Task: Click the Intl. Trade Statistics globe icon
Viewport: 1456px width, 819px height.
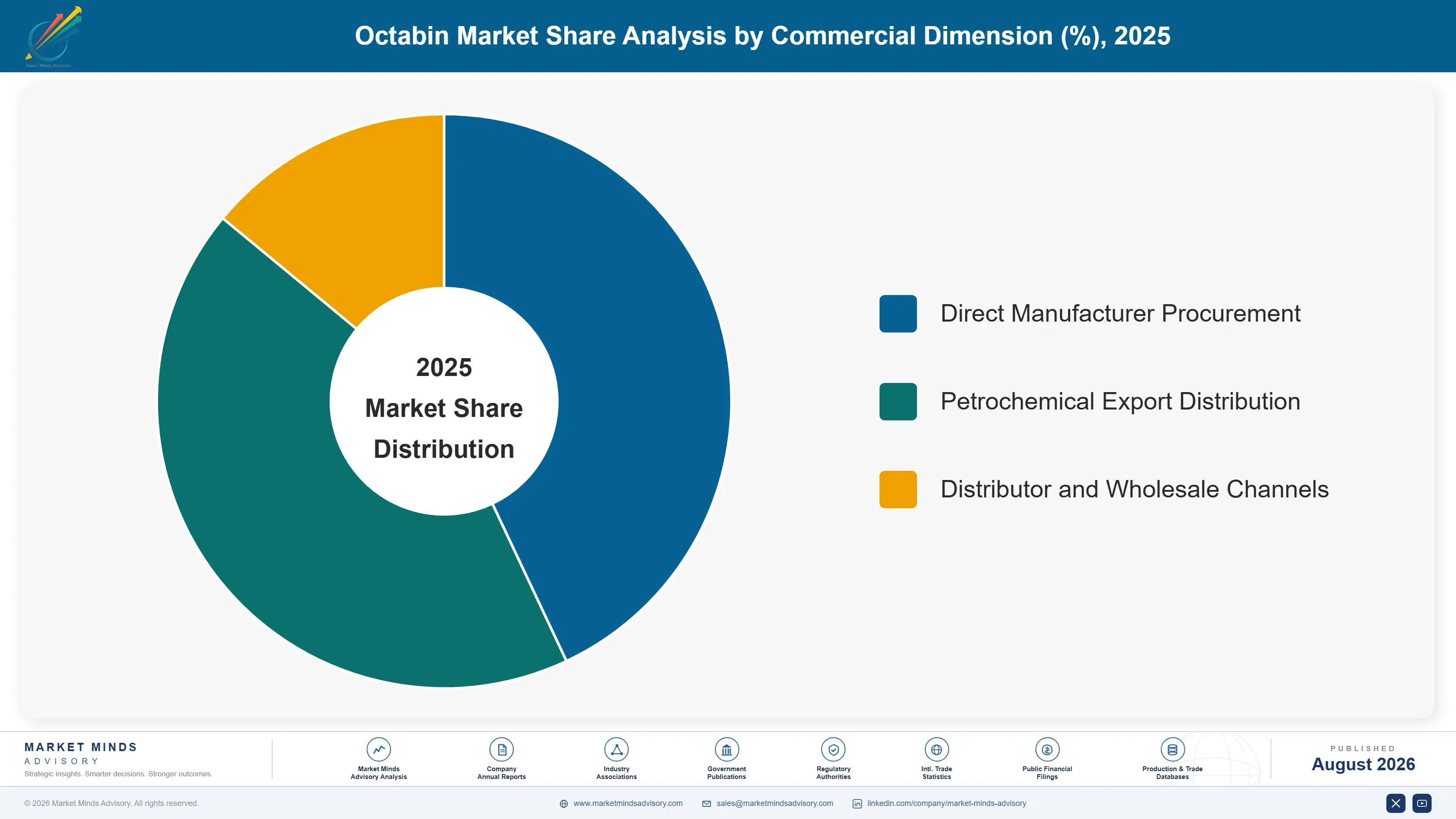Action: coord(937,749)
